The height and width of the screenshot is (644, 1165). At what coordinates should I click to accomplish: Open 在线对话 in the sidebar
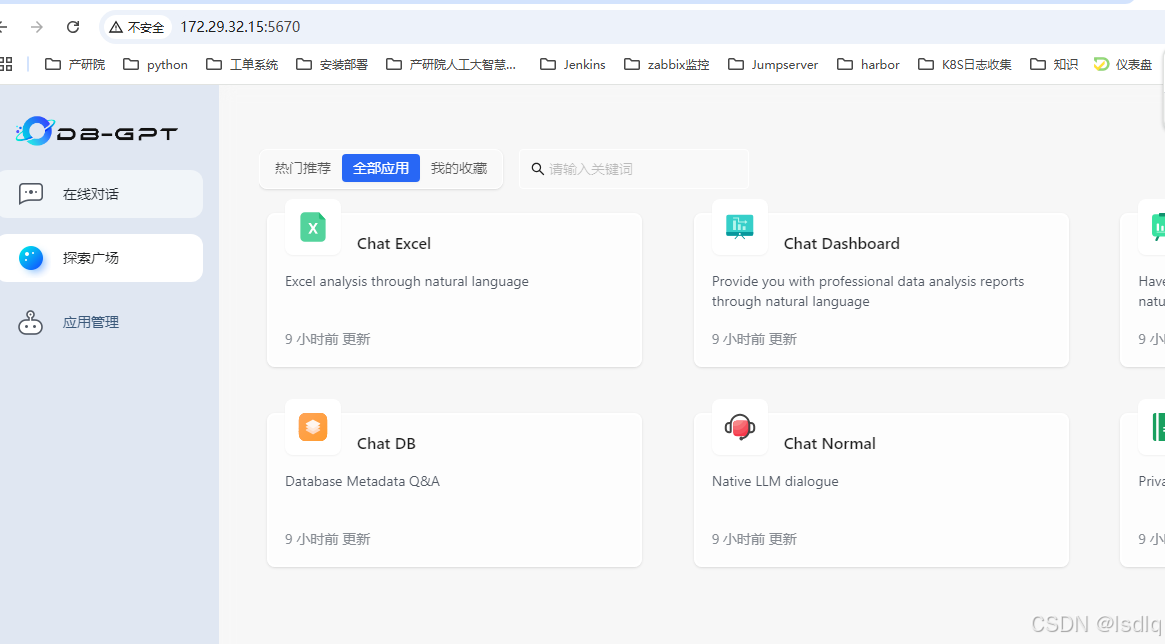[x=101, y=194]
